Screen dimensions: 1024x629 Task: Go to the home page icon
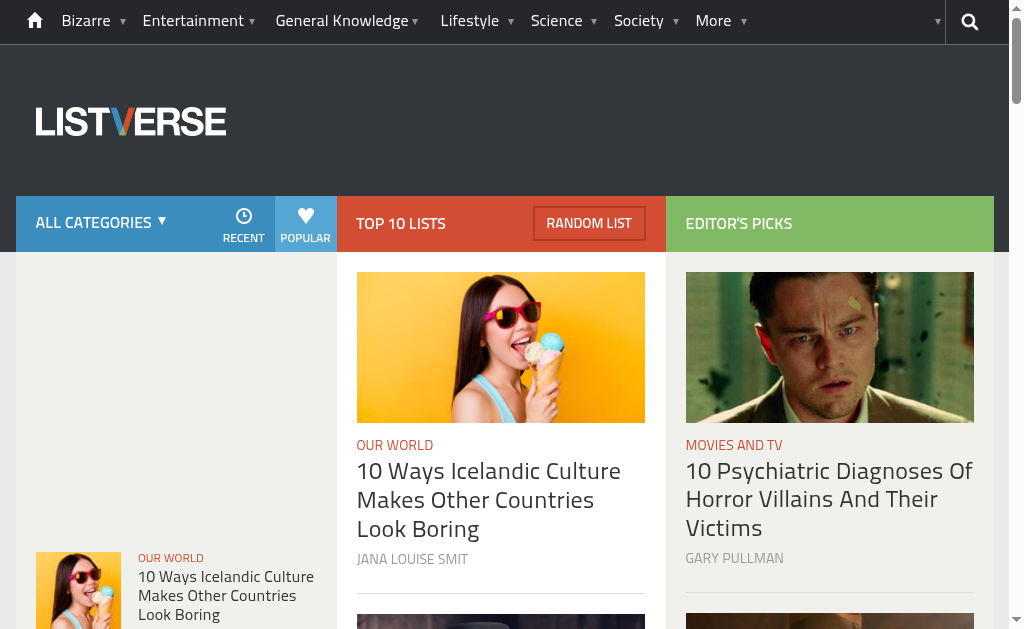click(x=35, y=21)
